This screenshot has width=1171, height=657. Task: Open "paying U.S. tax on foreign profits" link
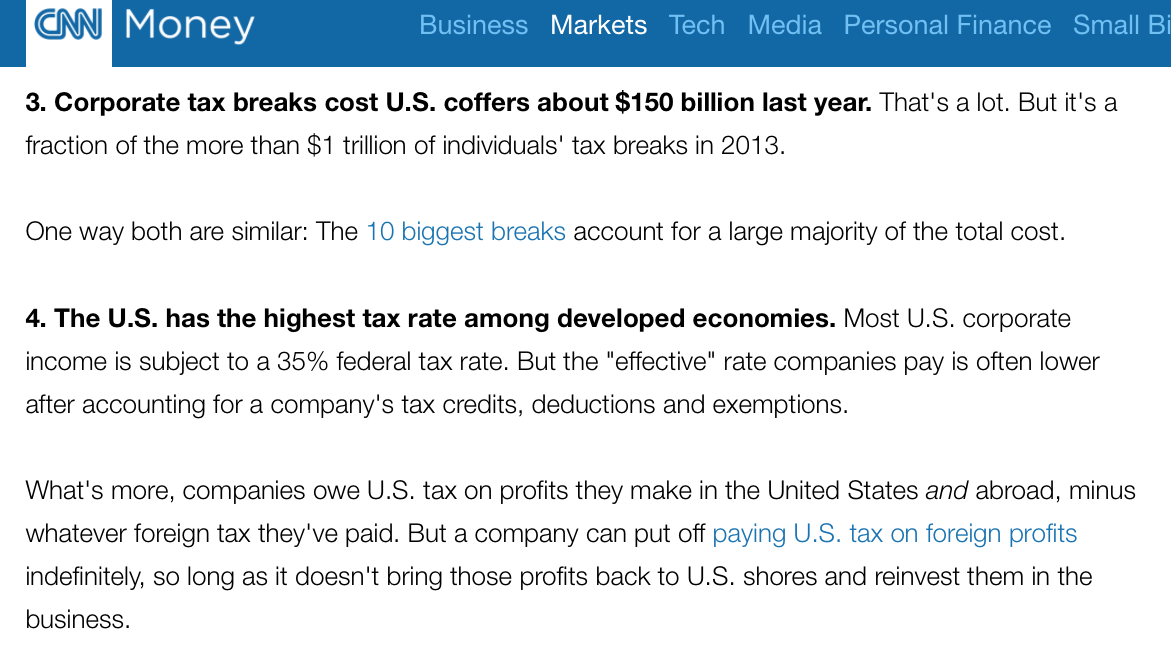[894, 534]
